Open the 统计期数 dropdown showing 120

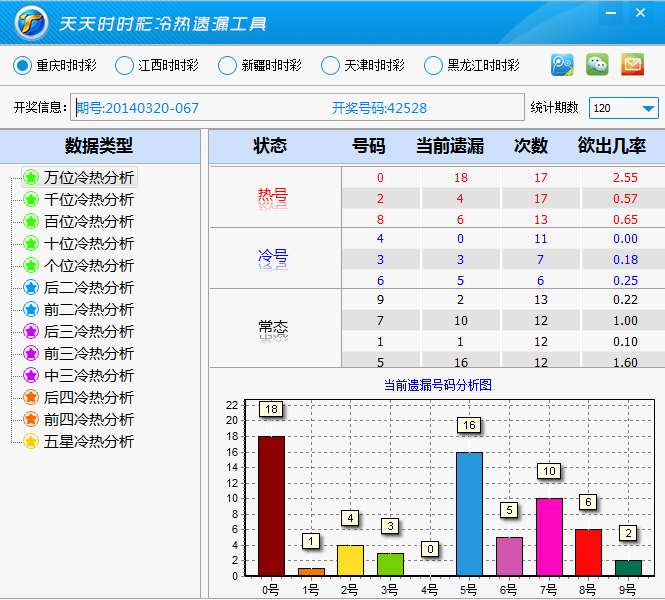click(623, 108)
